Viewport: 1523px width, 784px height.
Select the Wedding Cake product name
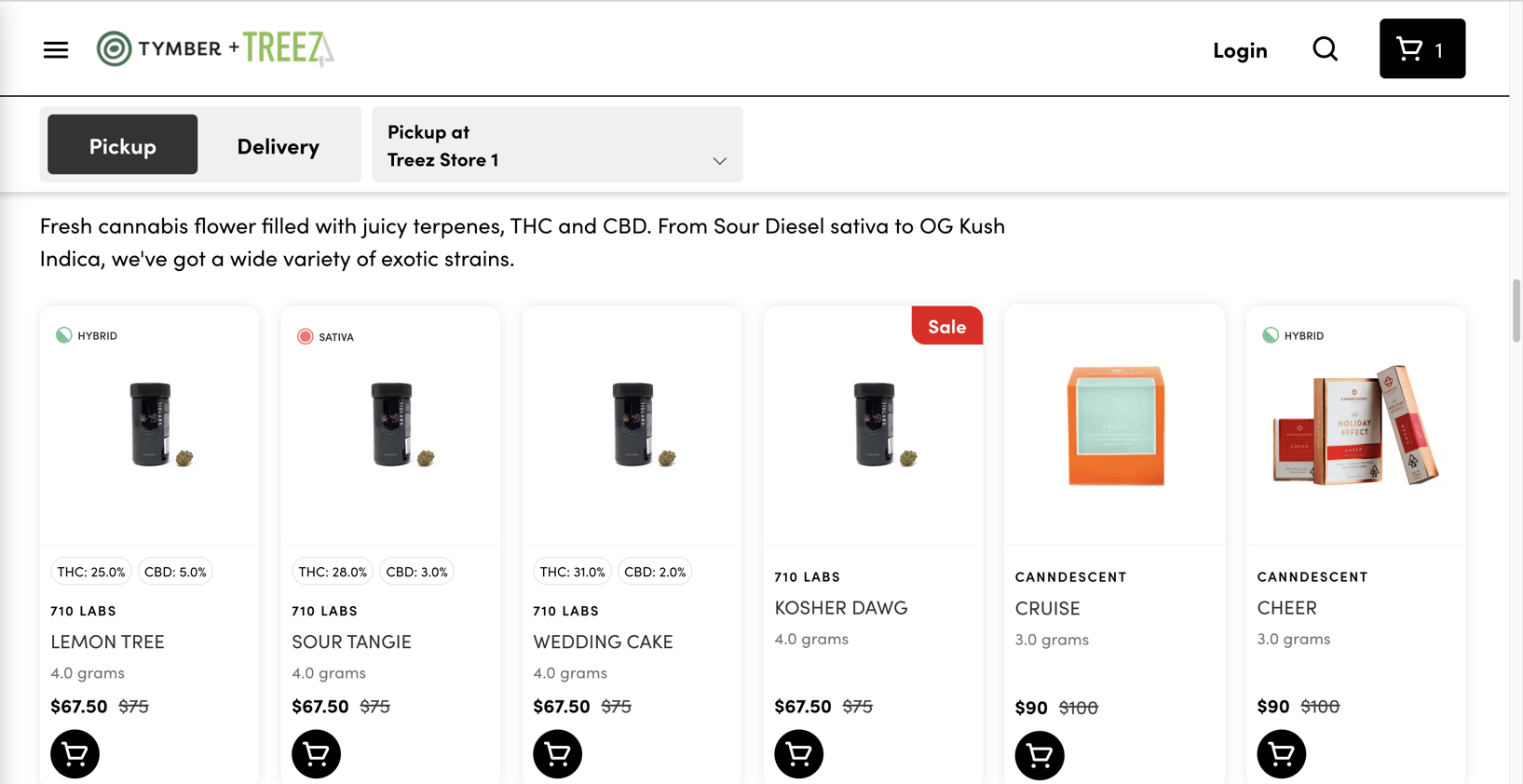pos(603,641)
